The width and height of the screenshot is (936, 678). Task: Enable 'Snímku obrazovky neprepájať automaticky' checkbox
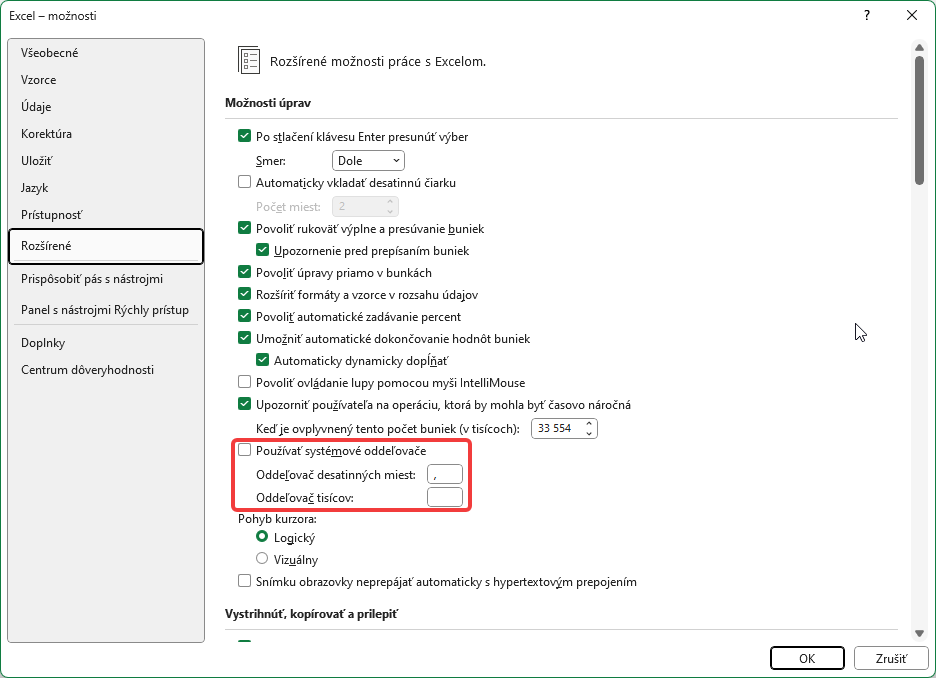244,581
